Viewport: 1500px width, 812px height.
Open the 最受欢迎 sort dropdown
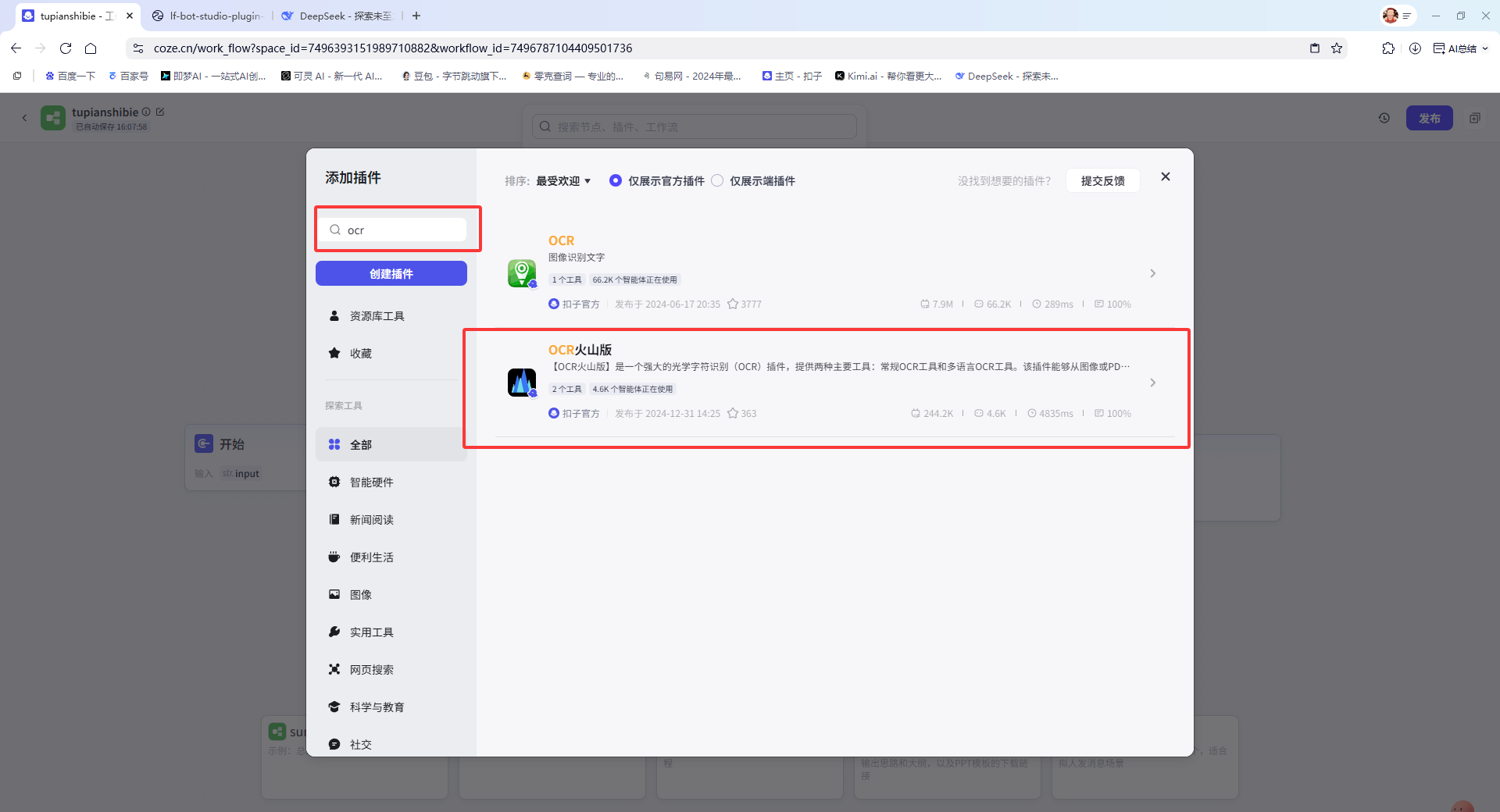(x=562, y=180)
